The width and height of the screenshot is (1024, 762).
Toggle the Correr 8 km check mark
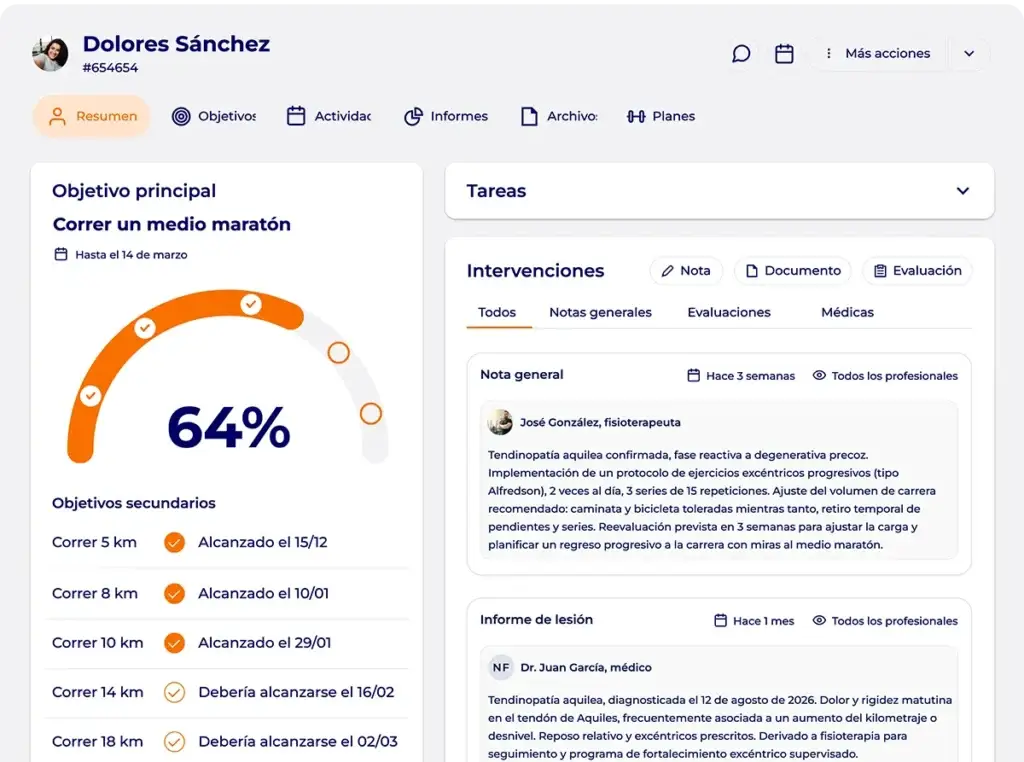(174, 593)
